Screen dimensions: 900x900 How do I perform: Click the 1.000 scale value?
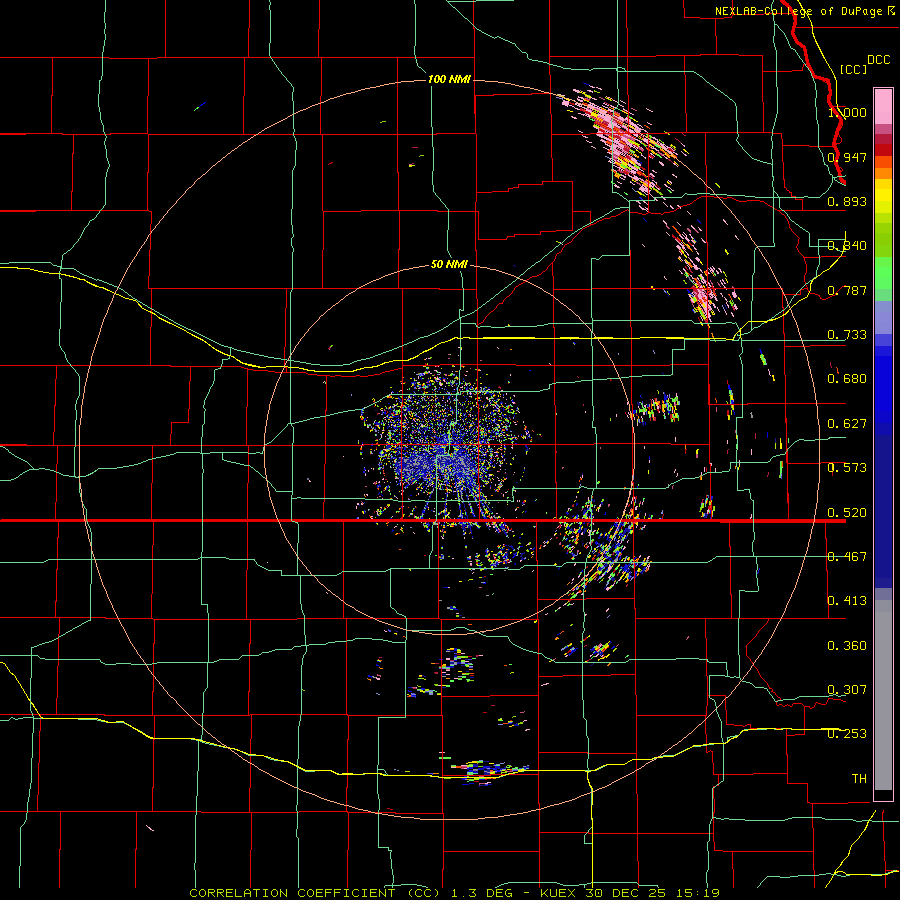pyautogui.click(x=847, y=112)
